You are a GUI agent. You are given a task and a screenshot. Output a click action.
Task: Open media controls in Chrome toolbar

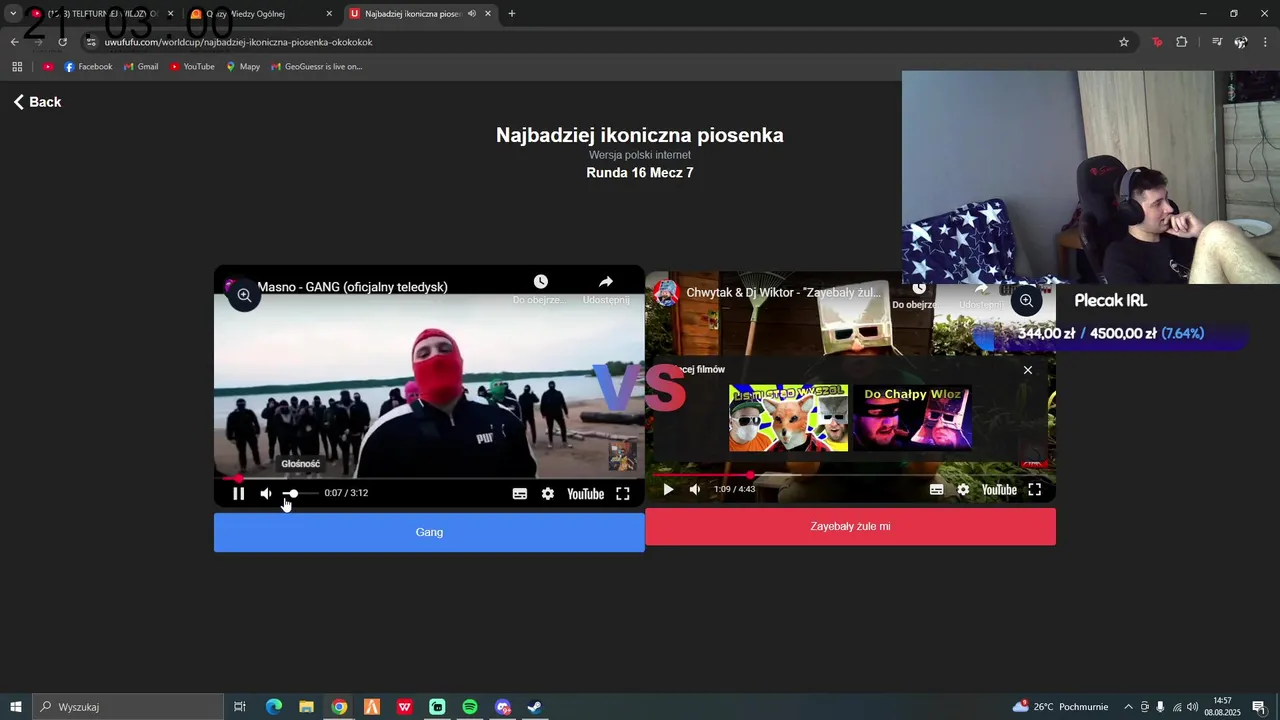(x=1217, y=42)
